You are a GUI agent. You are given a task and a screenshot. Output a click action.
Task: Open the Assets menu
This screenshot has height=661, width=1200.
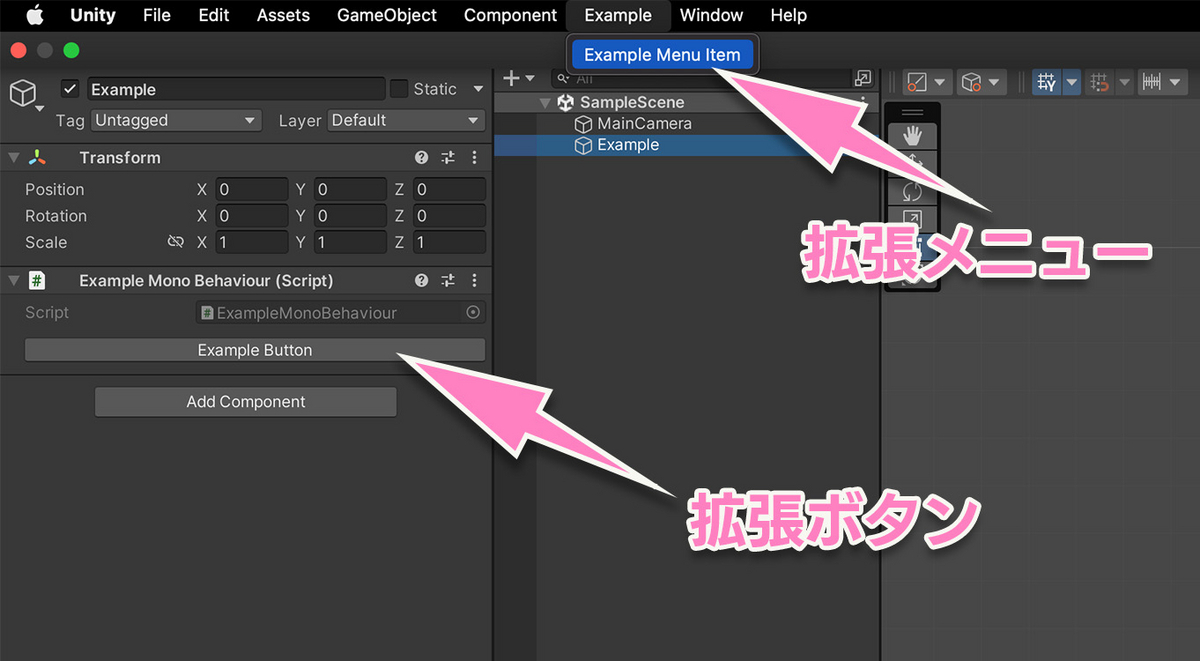[x=283, y=15]
